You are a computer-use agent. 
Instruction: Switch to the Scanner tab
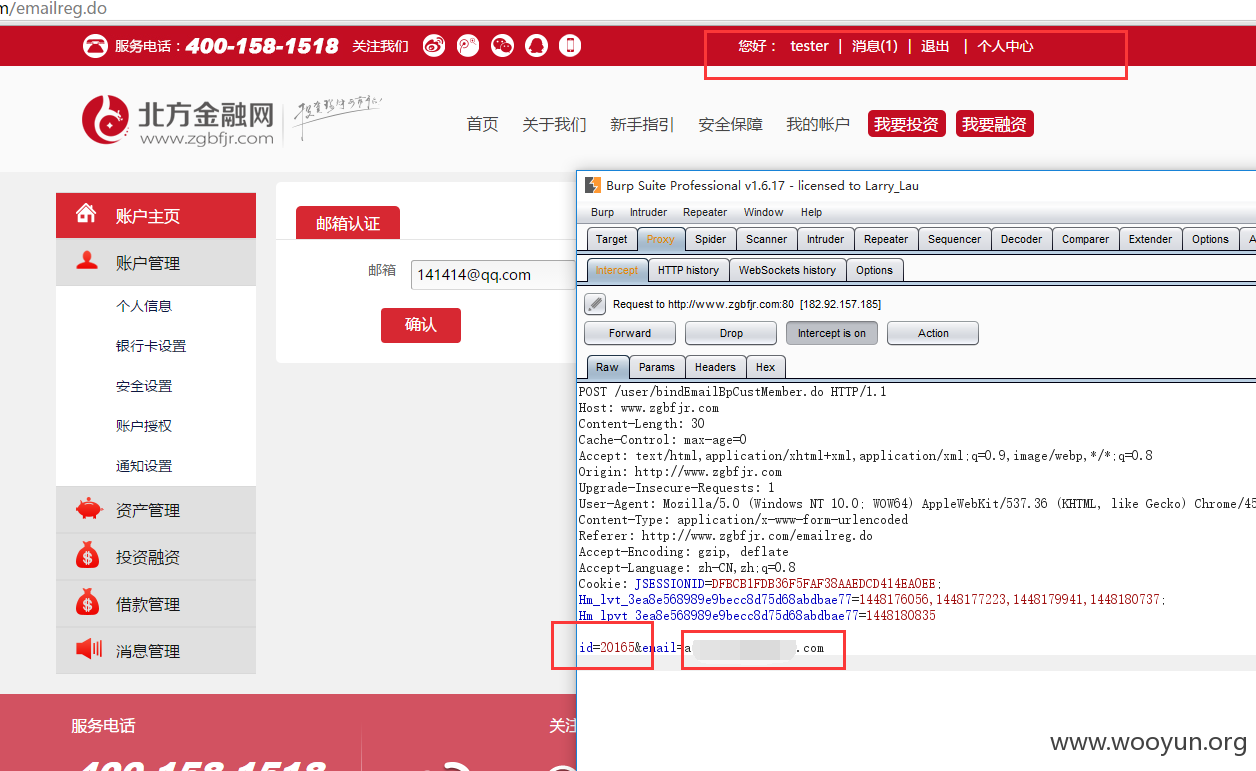(x=766, y=239)
